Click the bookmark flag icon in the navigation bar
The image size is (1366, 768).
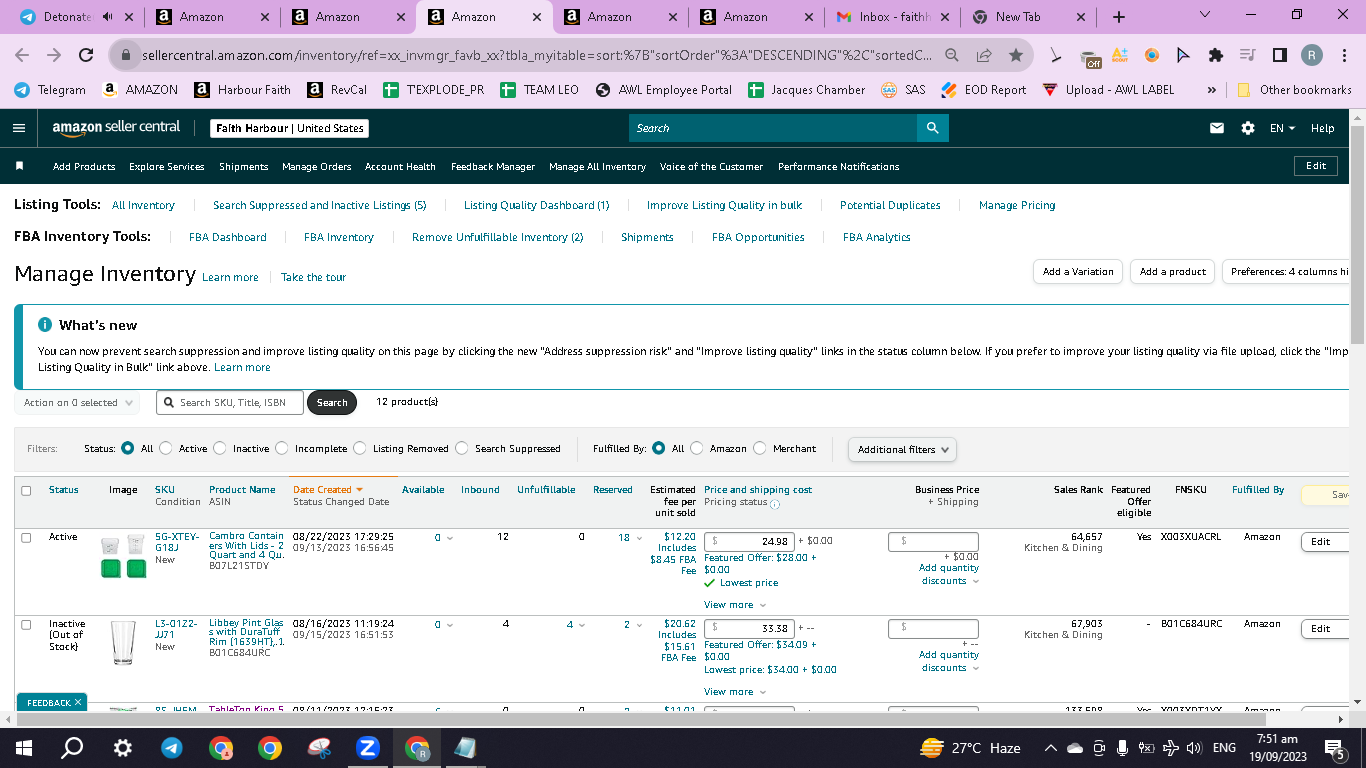pos(19,166)
